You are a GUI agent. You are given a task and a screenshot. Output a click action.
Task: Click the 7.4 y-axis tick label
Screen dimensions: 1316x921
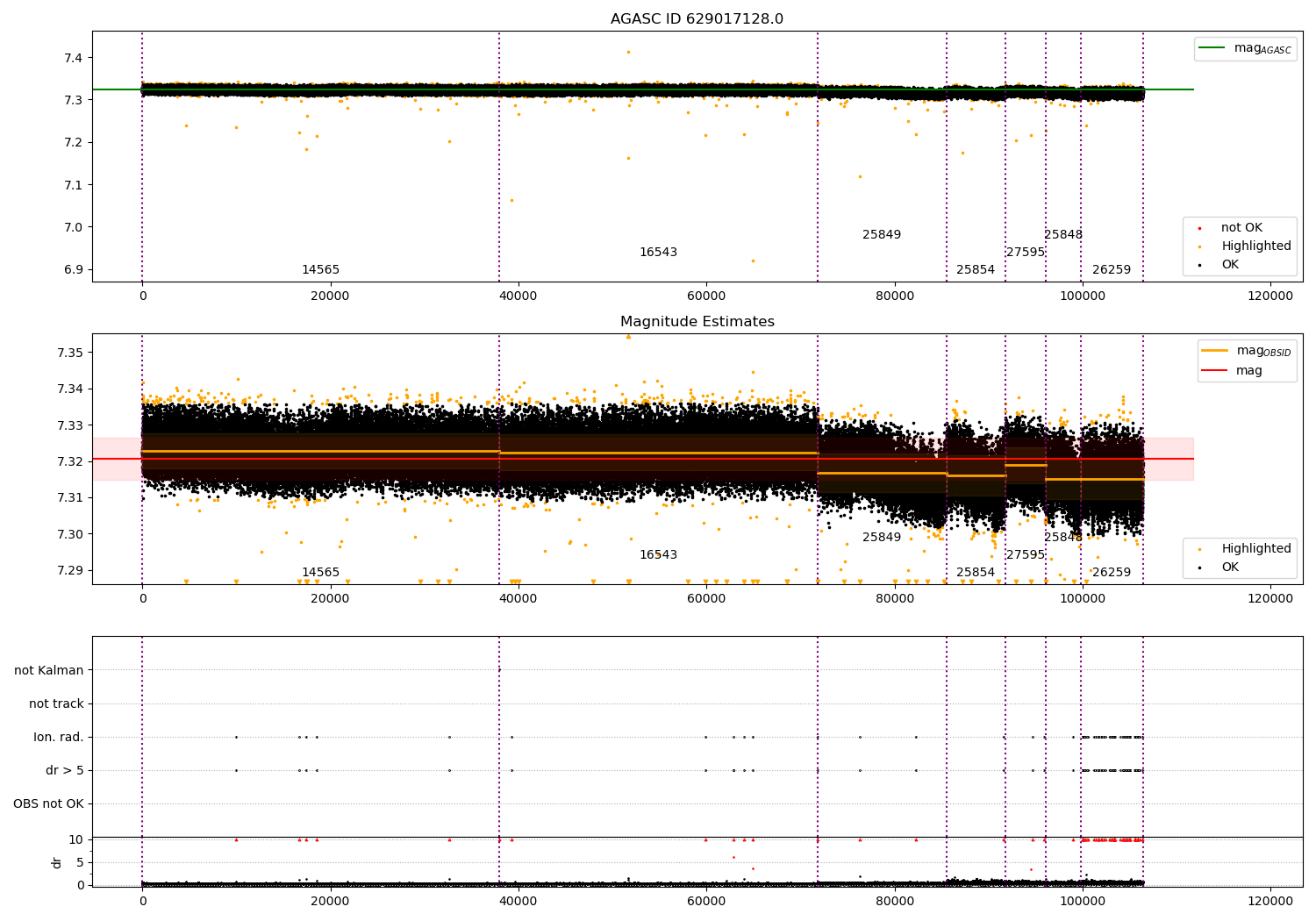point(74,59)
